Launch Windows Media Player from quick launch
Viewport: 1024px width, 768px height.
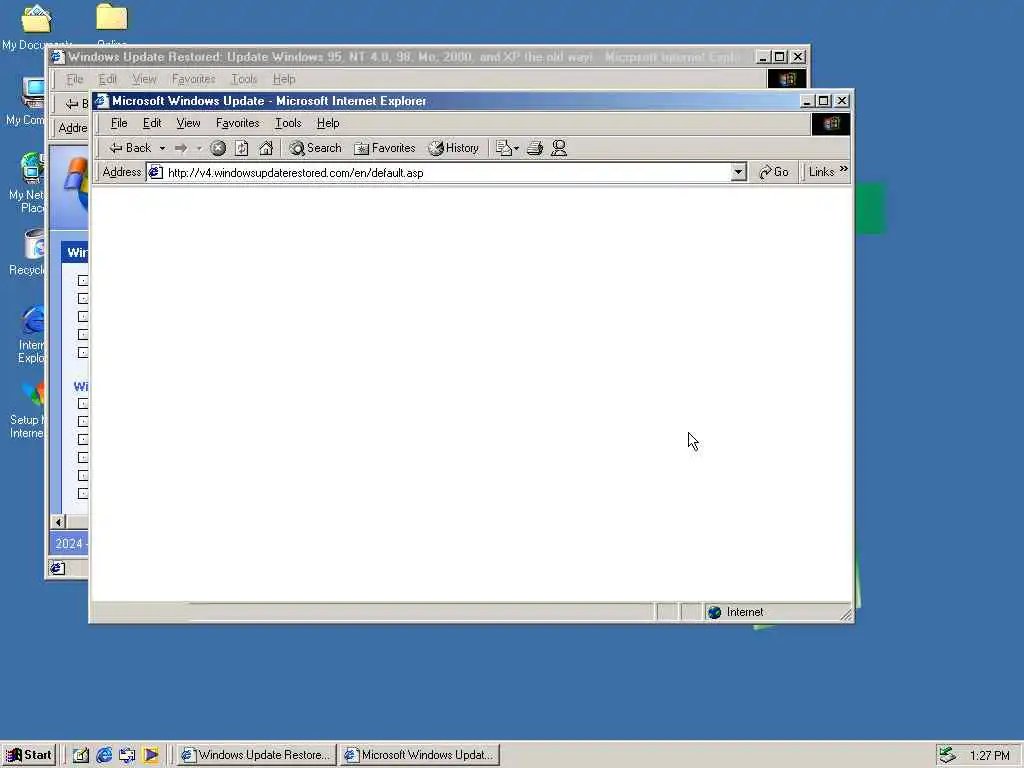[x=150, y=755]
